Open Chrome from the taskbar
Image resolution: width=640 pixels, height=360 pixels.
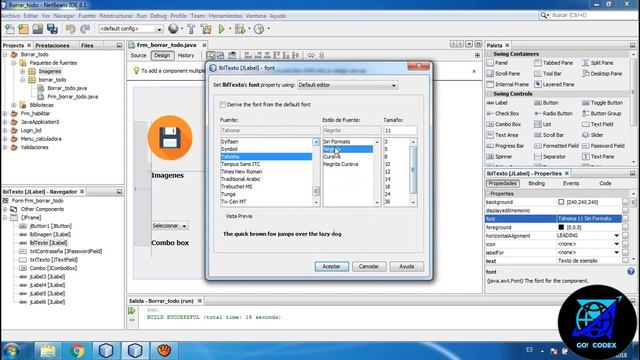77,351
